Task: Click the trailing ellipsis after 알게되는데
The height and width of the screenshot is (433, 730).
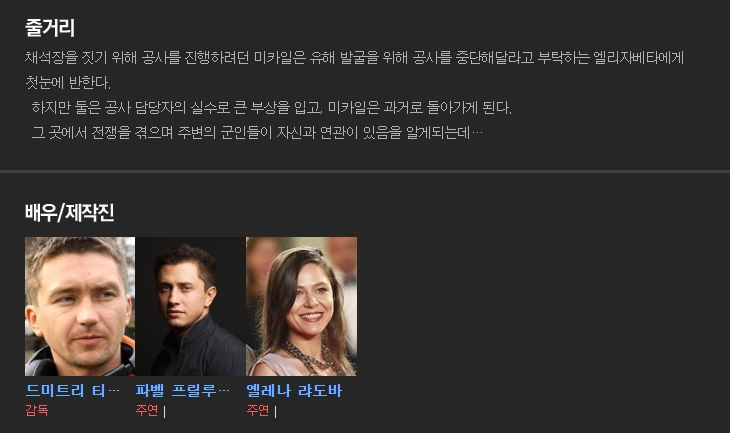Action: (478, 133)
